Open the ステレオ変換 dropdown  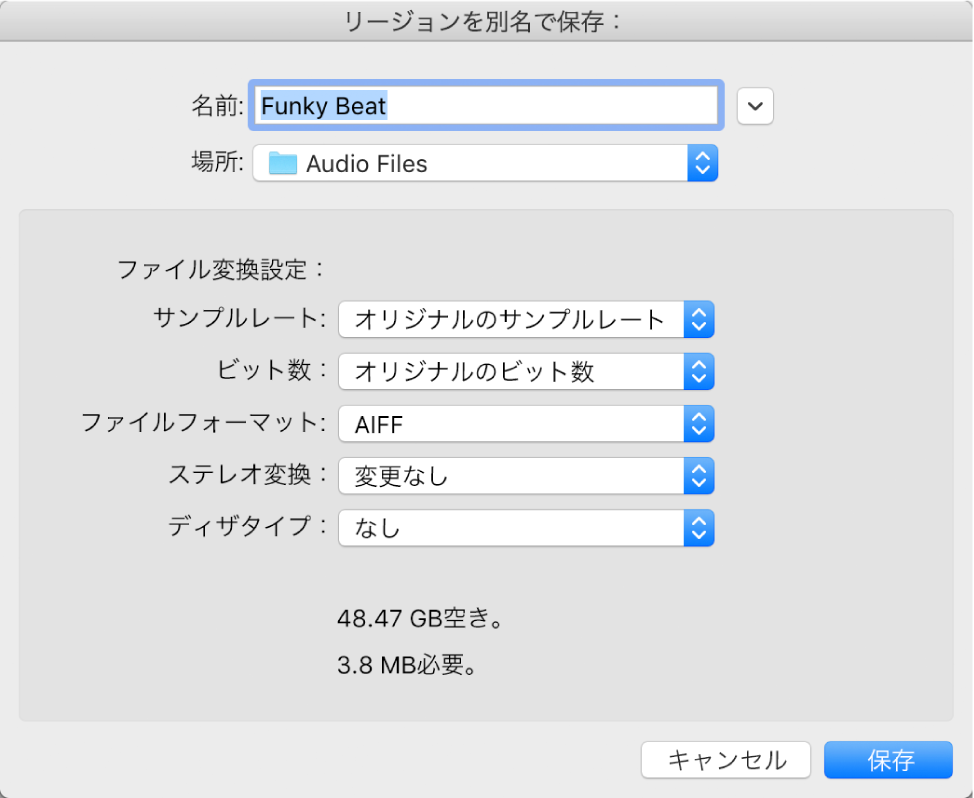(526, 476)
